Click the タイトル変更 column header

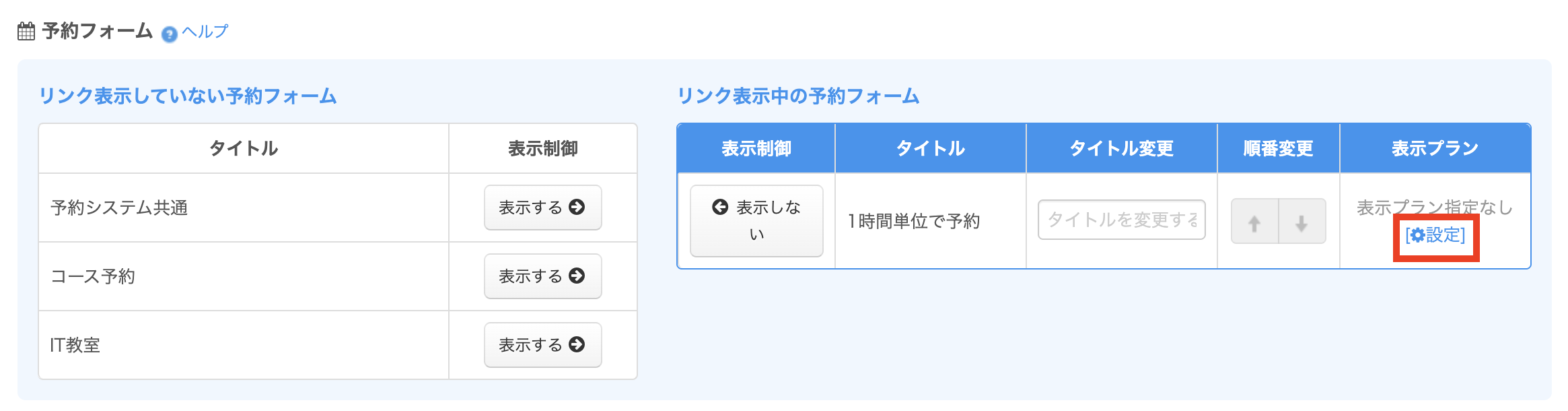(1121, 148)
